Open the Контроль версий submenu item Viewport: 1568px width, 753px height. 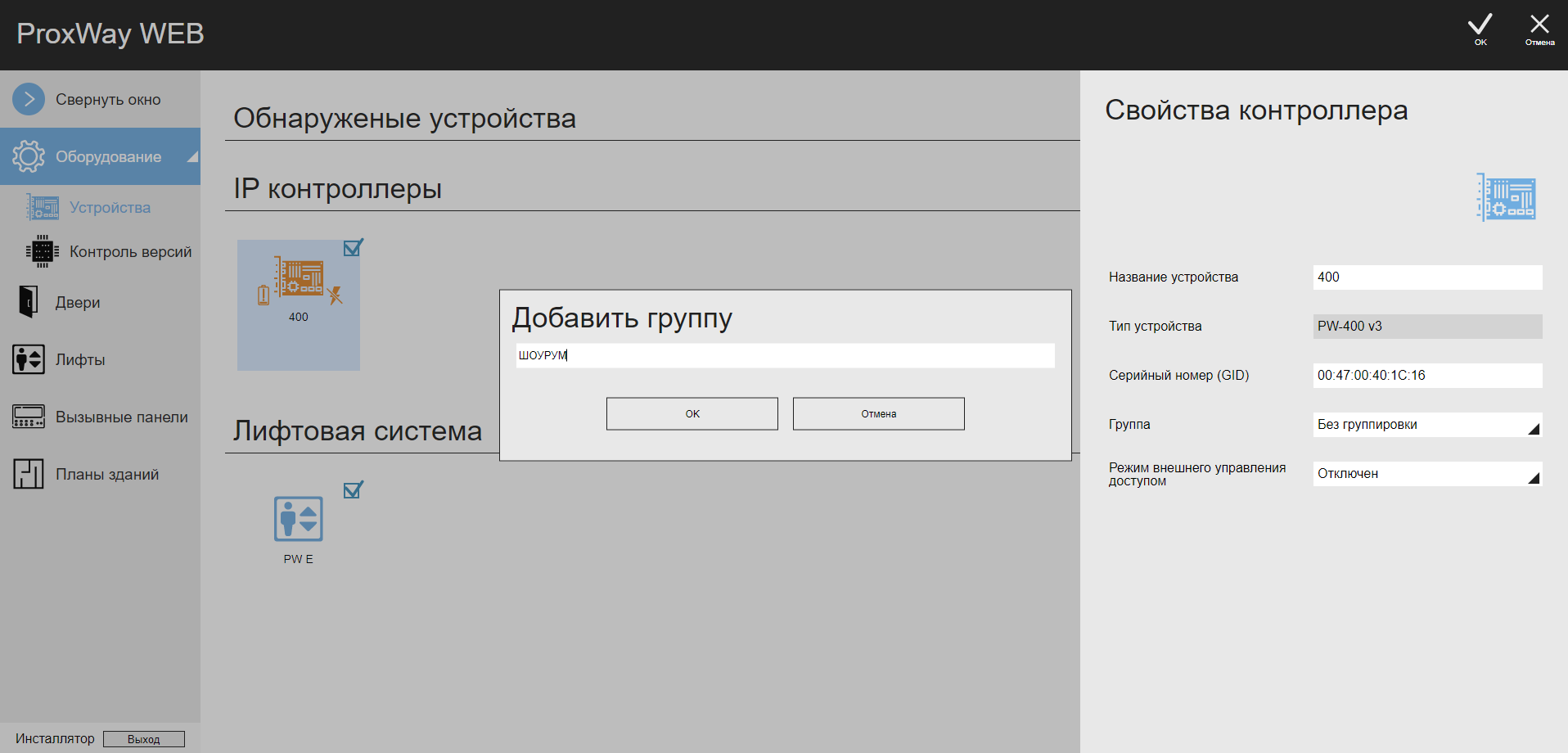[131, 251]
